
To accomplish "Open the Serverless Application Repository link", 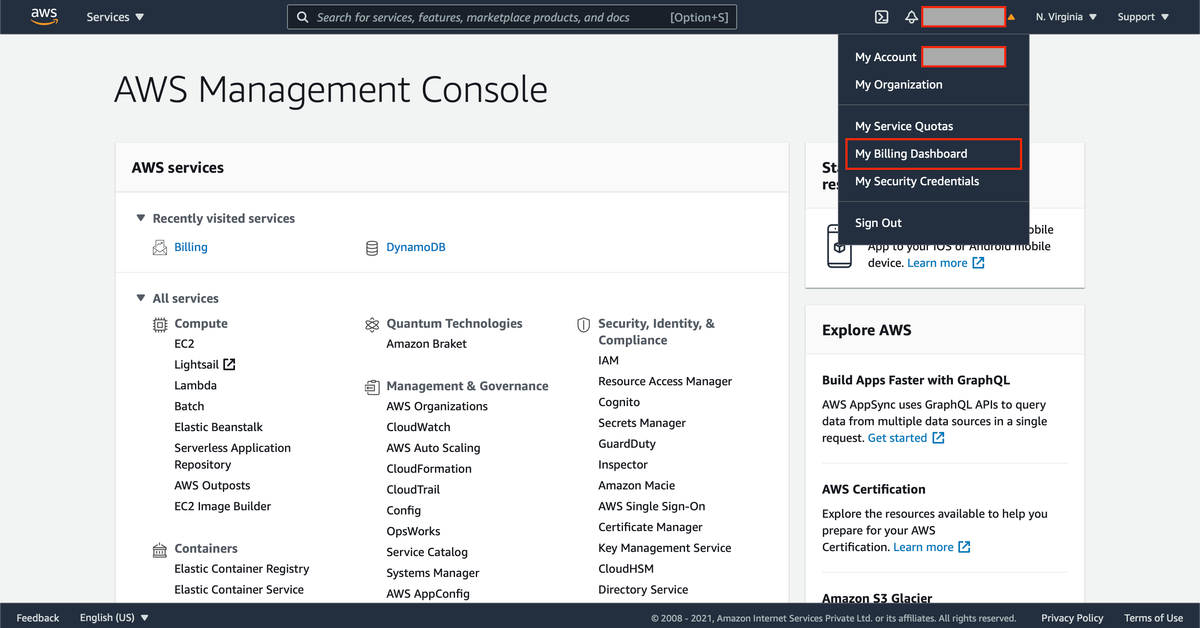I will (232, 456).
